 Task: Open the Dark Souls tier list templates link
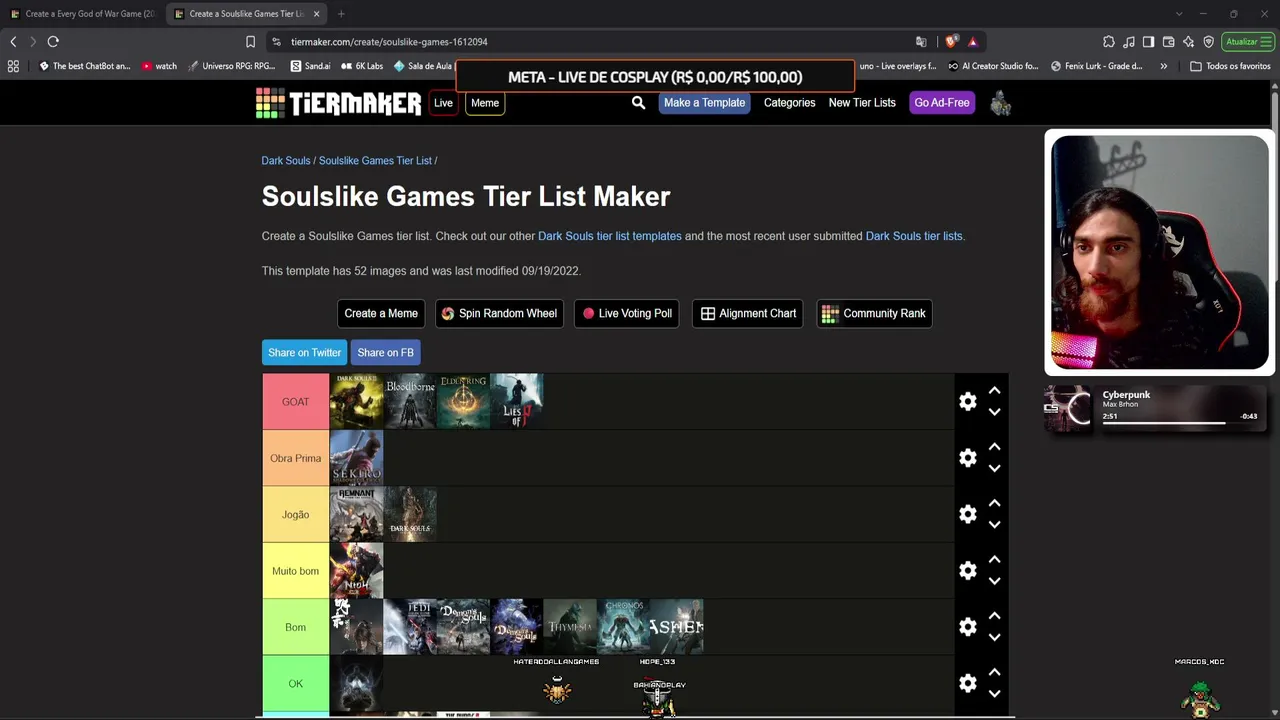610,236
